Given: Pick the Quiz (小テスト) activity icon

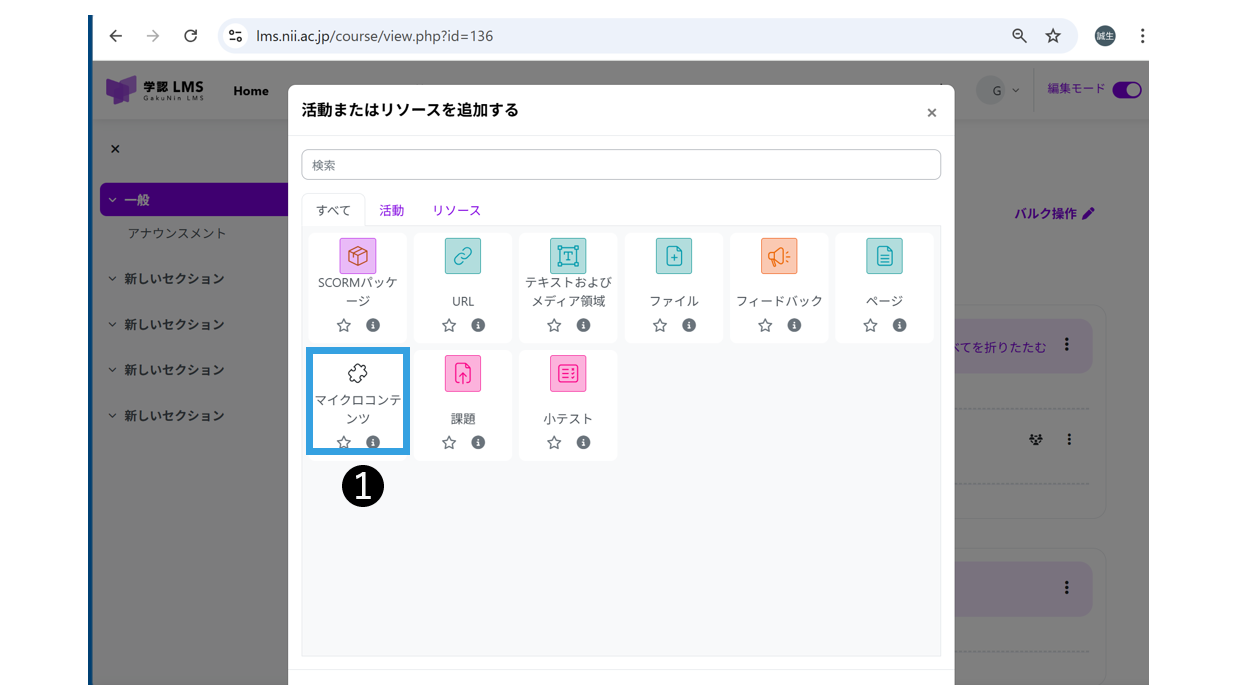Looking at the screenshot, I should 567,374.
